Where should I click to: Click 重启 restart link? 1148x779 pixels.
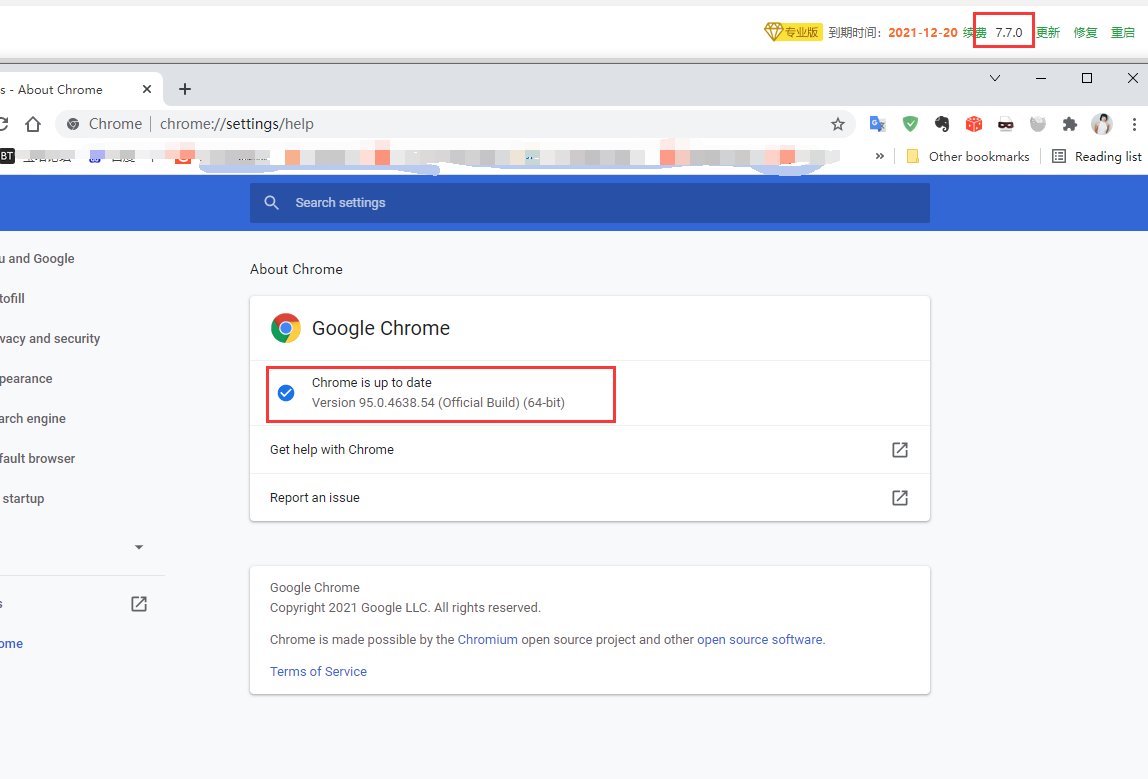pyautogui.click(x=1123, y=33)
